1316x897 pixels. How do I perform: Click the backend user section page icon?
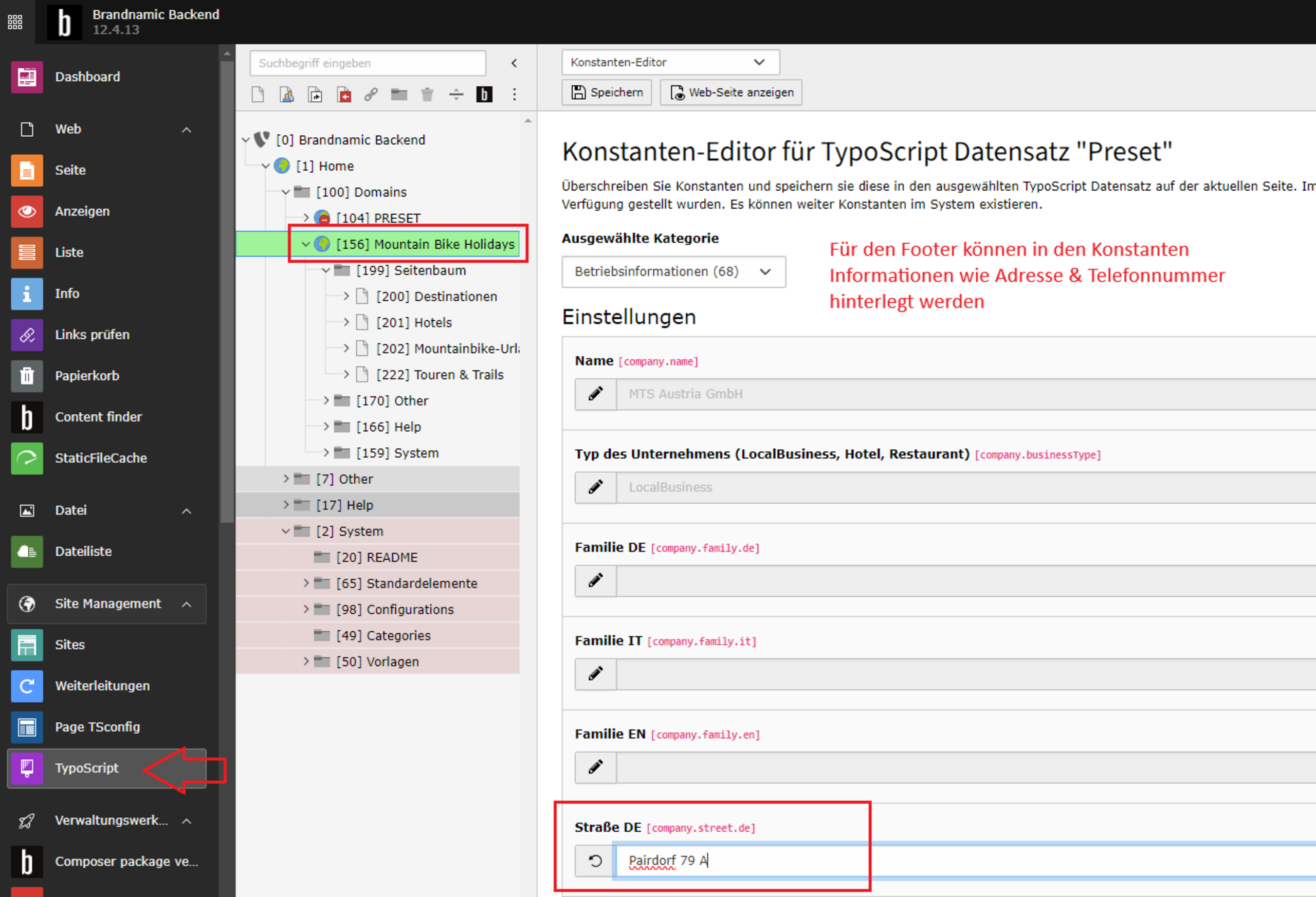[286, 94]
